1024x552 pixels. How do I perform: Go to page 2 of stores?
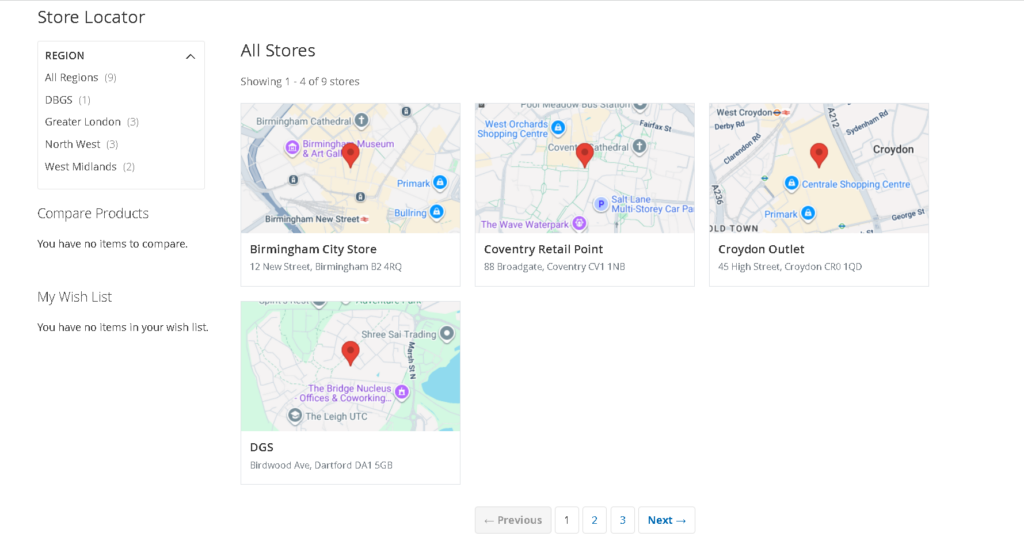click(x=594, y=520)
